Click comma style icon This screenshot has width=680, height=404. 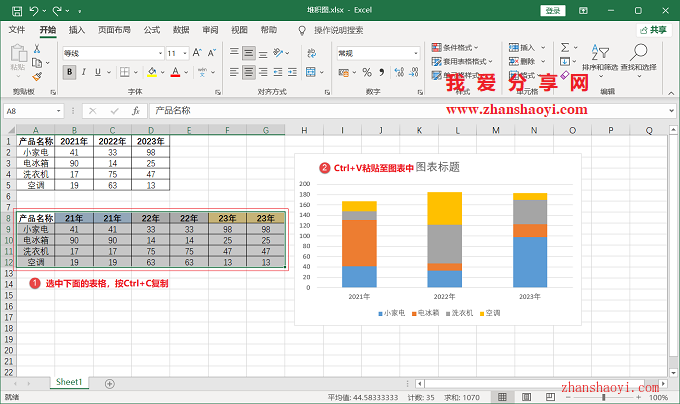pos(382,72)
